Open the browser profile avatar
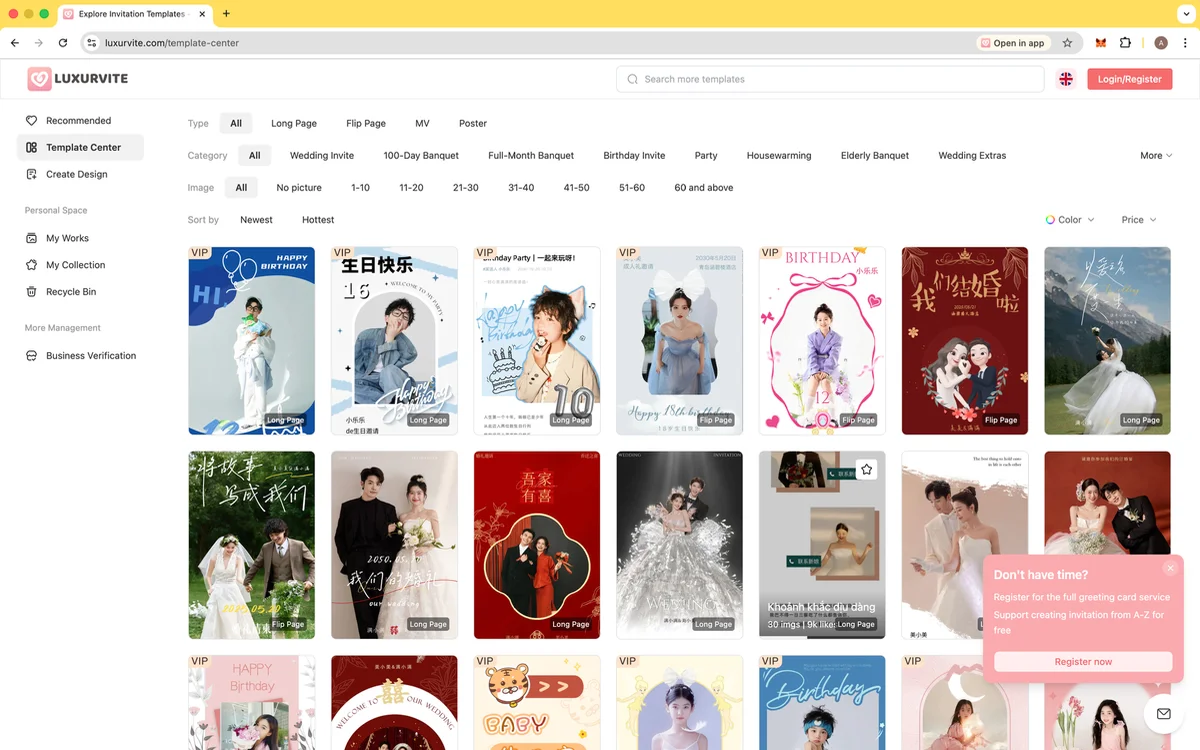 pyautogui.click(x=1161, y=43)
